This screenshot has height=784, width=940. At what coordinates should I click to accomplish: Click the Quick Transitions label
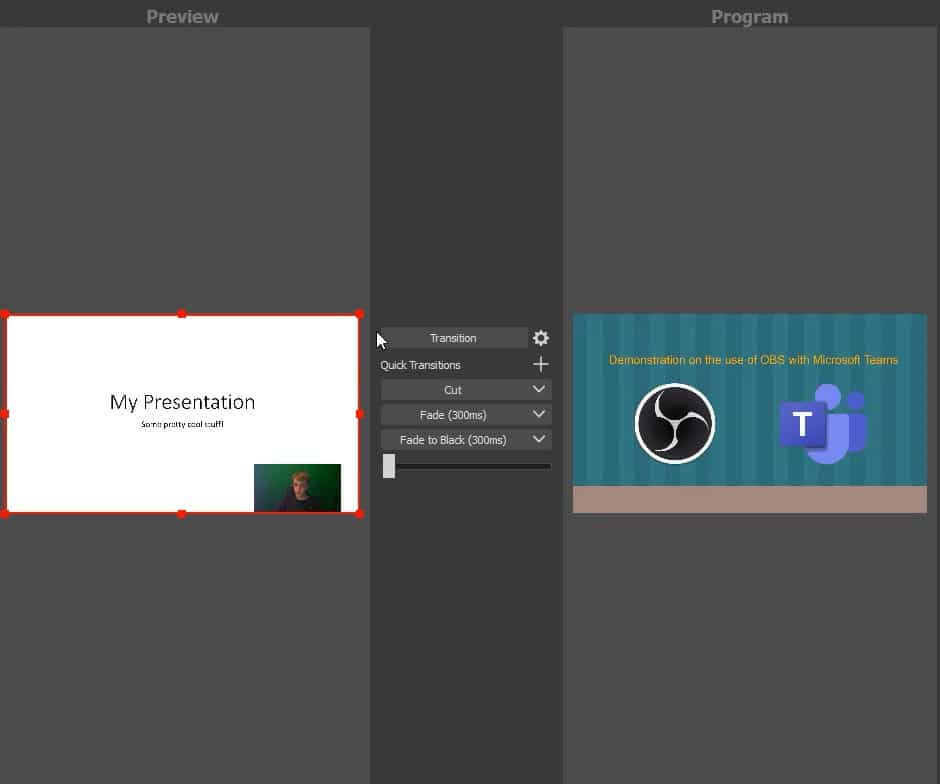click(x=420, y=365)
